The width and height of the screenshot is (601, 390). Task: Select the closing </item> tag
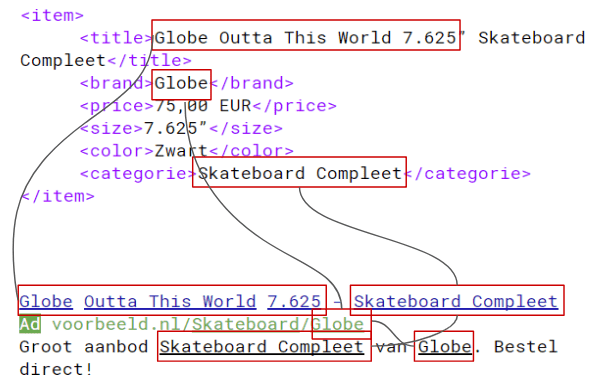[57, 196]
